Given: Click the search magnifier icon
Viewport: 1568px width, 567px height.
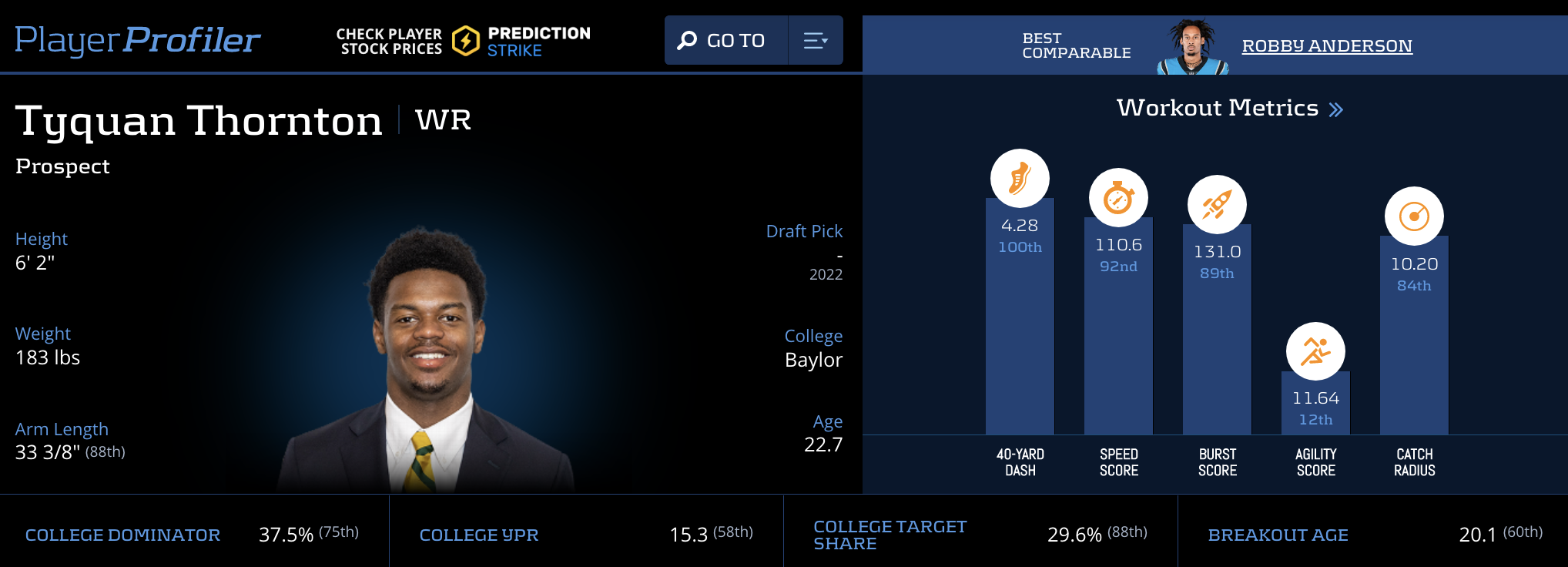Looking at the screenshot, I should [x=687, y=40].
